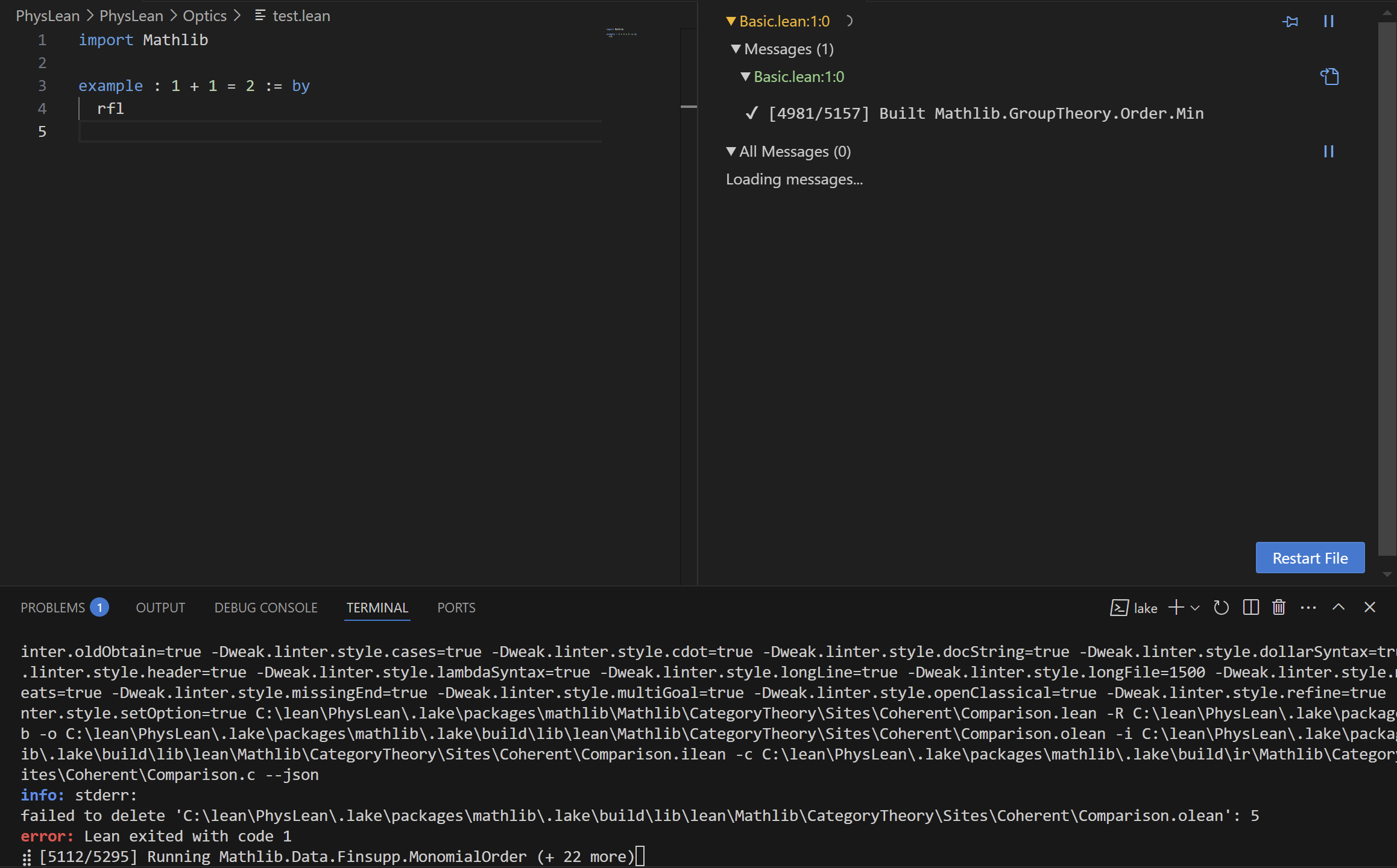The height and width of the screenshot is (868, 1397).
Task: Pin the Basic.lean:1:0 infoview position
Action: coord(1290,22)
